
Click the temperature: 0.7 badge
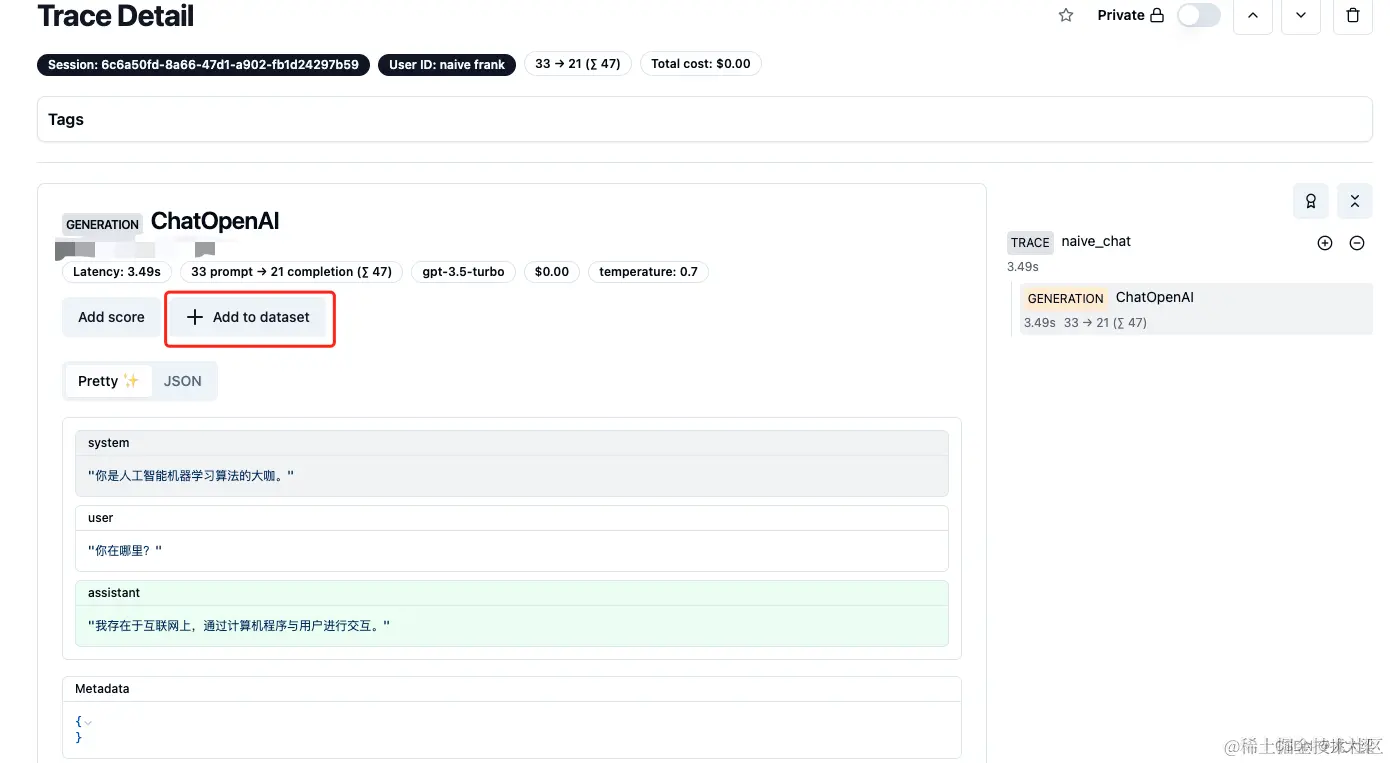coord(648,272)
